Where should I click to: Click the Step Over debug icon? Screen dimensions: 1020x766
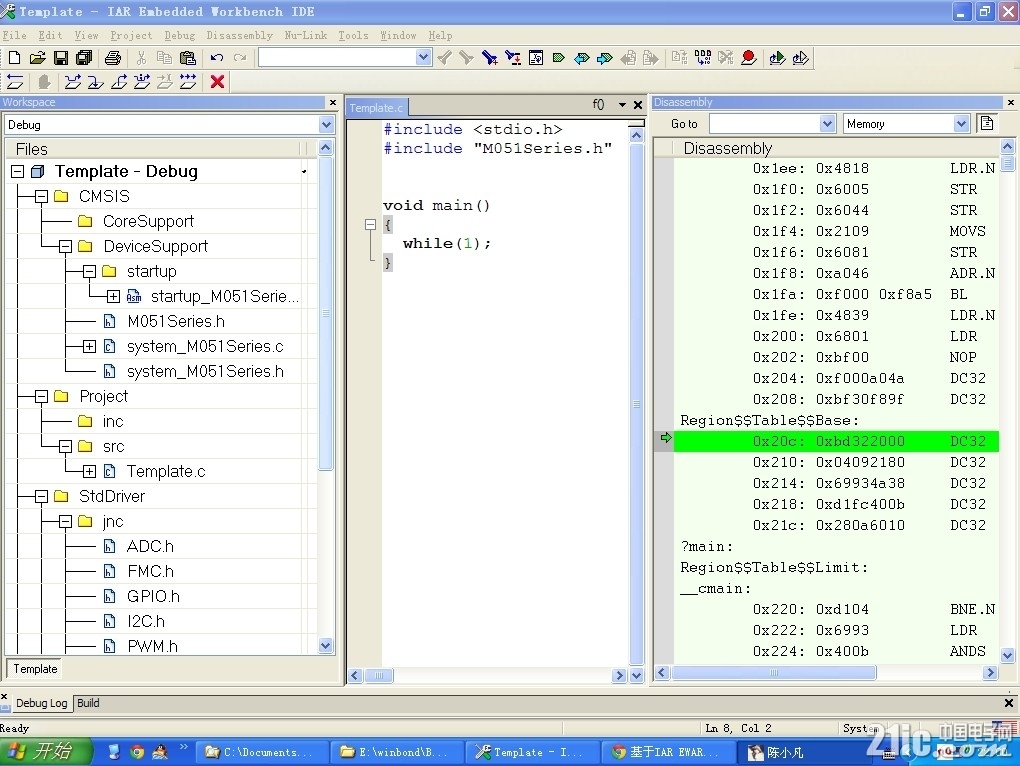pos(72,81)
